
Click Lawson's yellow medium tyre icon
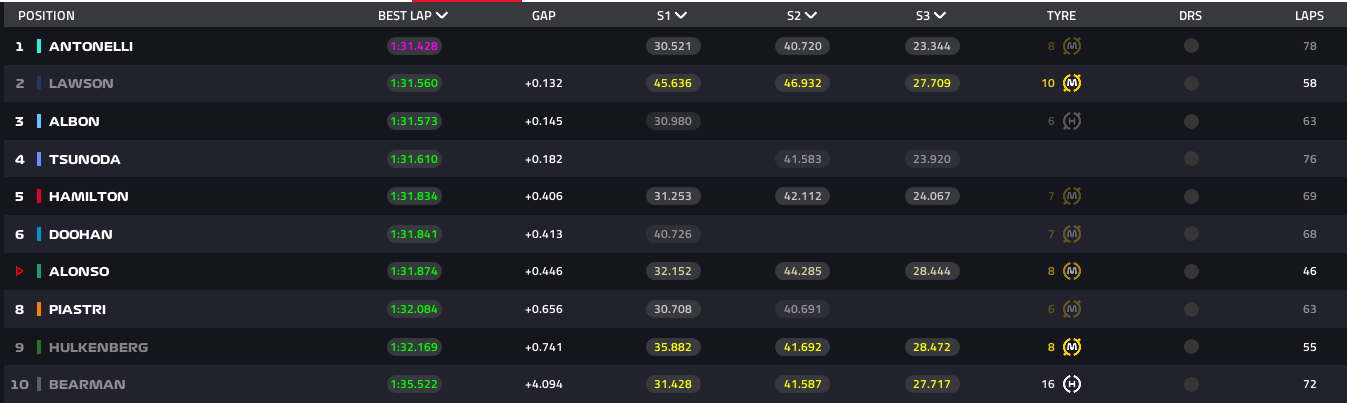(x=1072, y=83)
